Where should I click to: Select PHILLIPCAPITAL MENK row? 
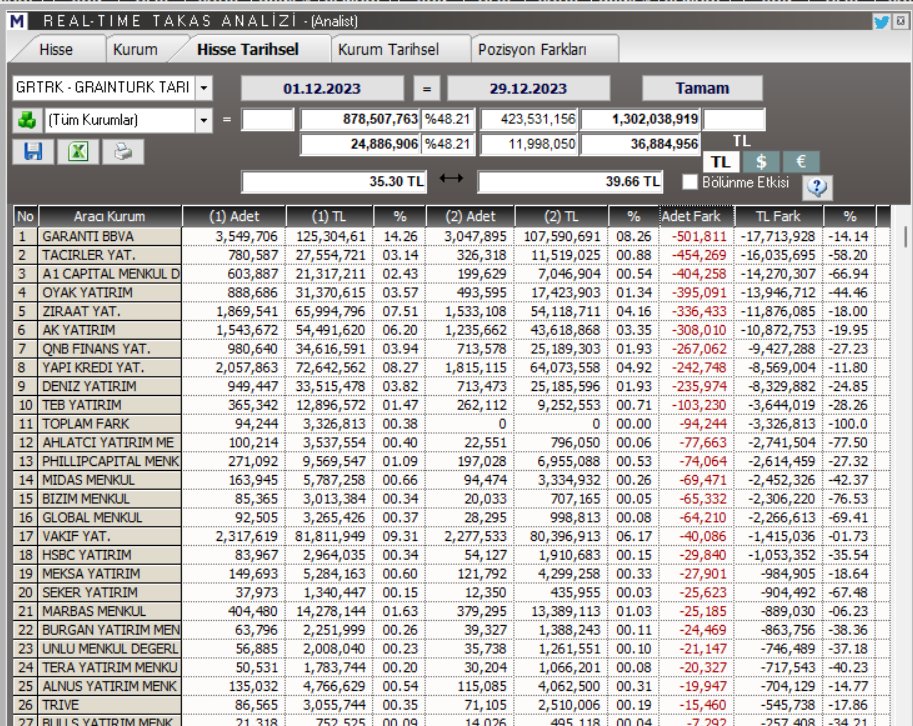(x=451, y=461)
